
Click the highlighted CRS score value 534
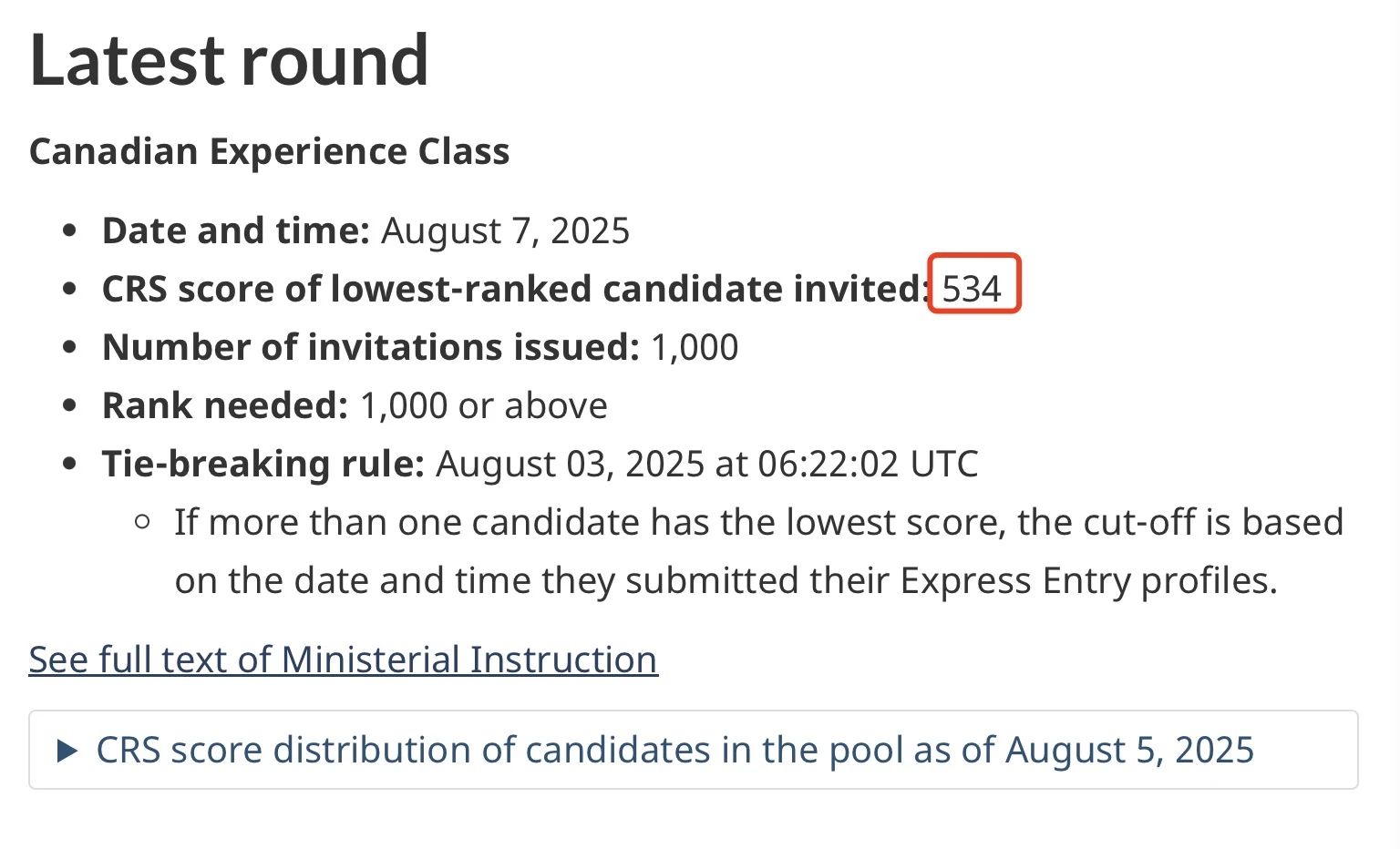tap(972, 289)
